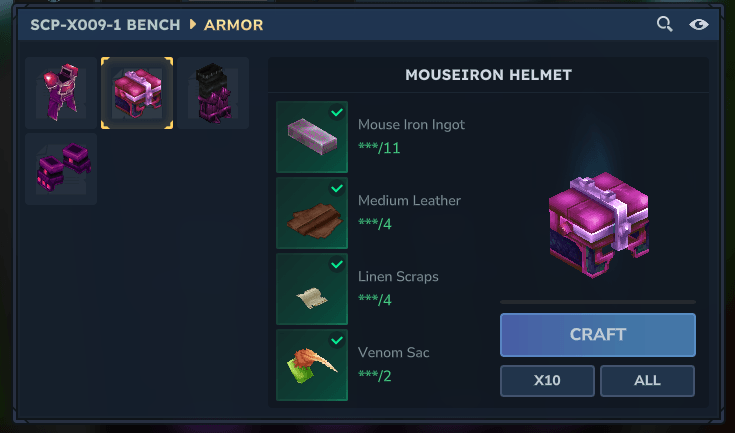Viewport: 735px width, 433px height.
Task: Select the Mouseiron boots recipe
Action: [x=61, y=169]
